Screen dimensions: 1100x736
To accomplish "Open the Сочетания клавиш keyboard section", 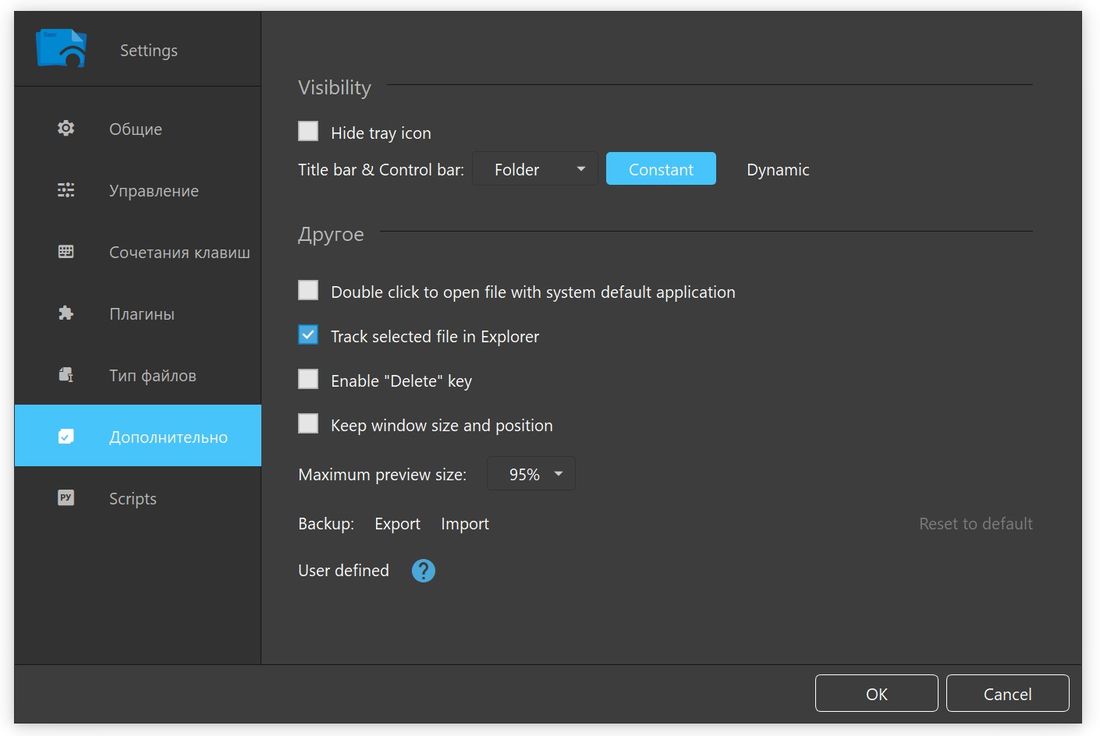I will tap(65, 252).
